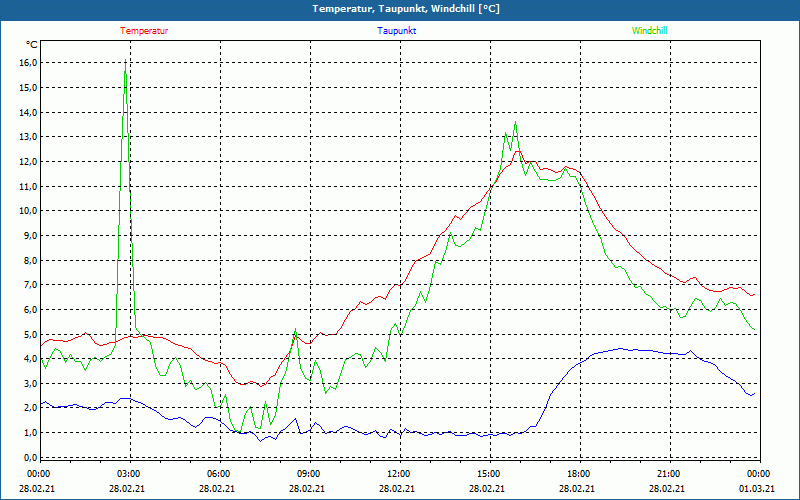800x500 pixels.
Task: Click the "01.03.21" date label
Action: coord(757,488)
